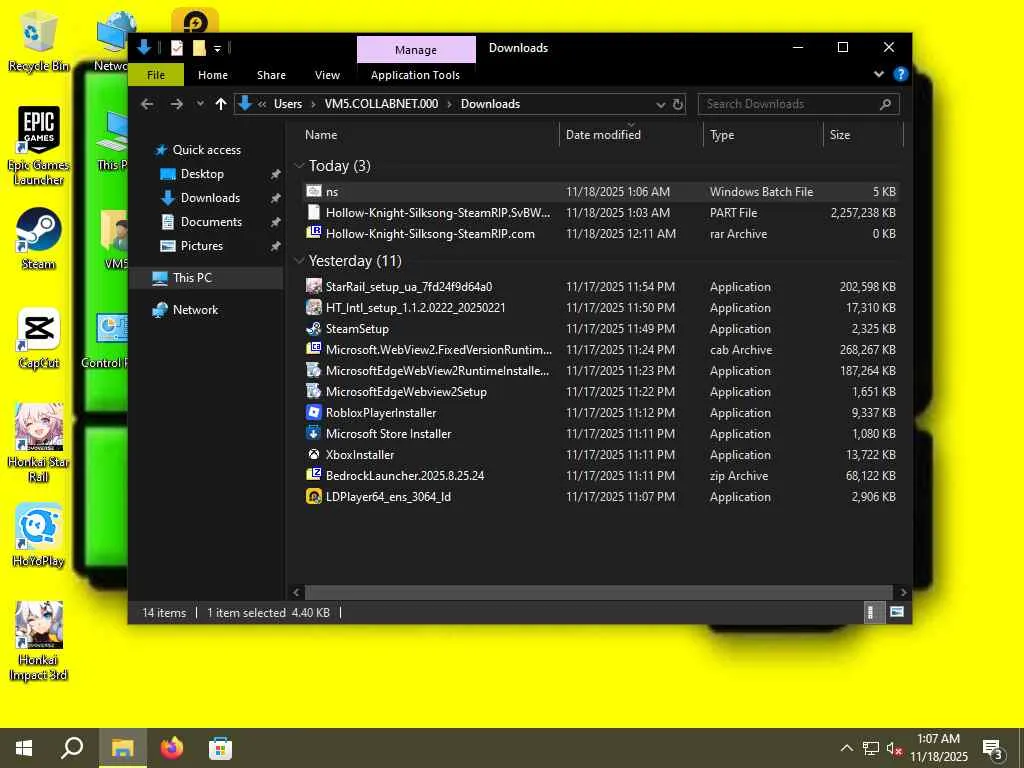The width and height of the screenshot is (1024, 768).
Task: Click the Properties icon in quick access toolbar
Action: 176,48
